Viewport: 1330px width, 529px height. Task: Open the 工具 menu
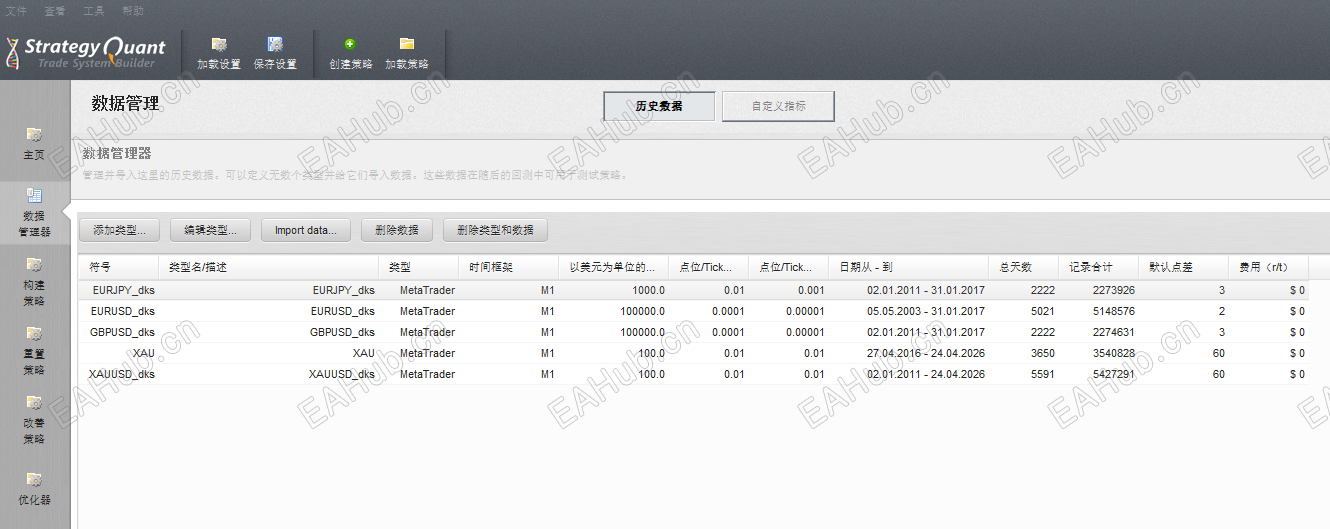click(94, 11)
